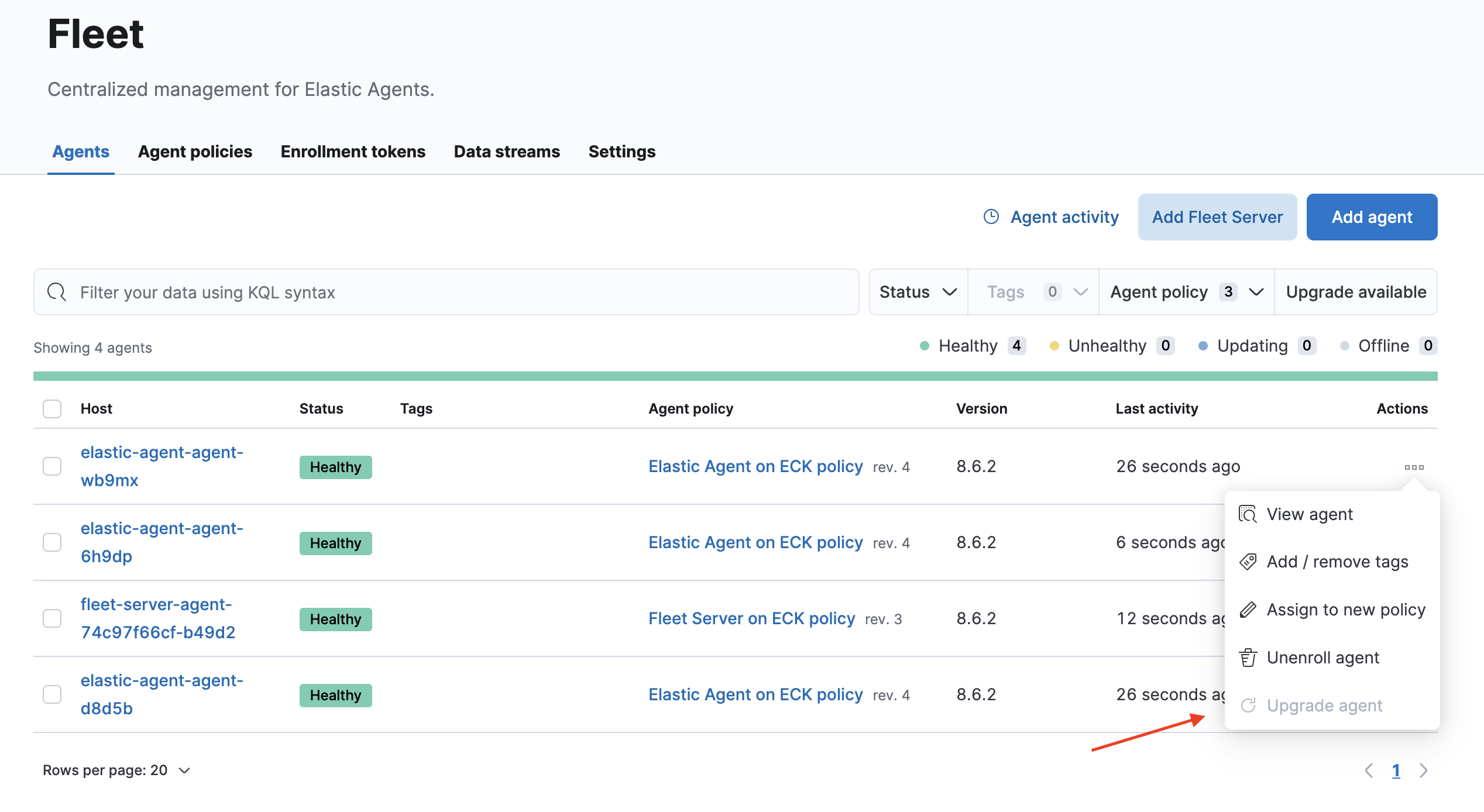Click the trash icon for Unenroll agent

pos(1248,658)
